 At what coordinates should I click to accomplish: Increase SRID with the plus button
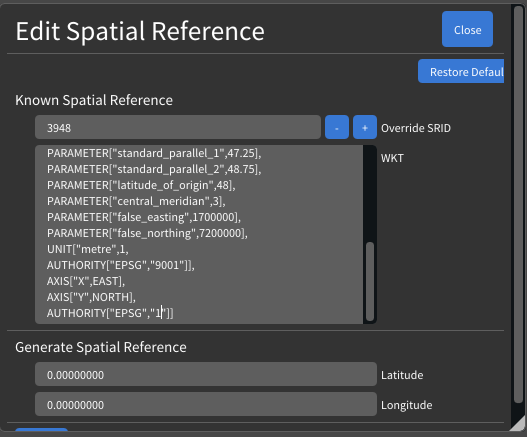coord(365,127)
